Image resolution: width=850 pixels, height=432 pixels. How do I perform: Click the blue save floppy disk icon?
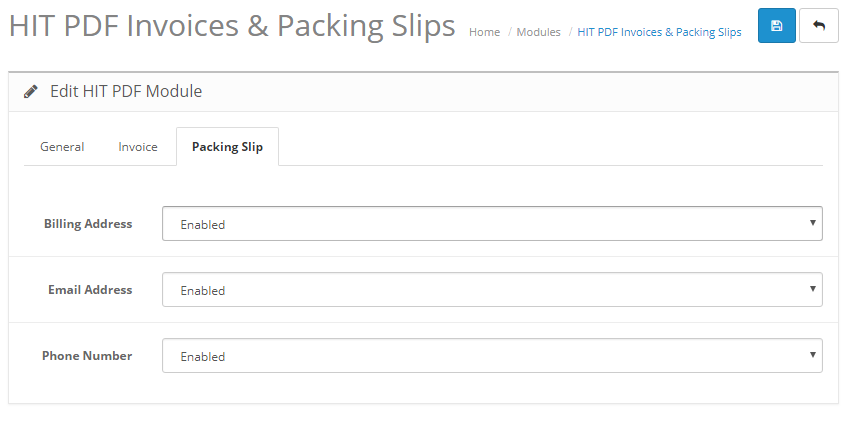tap(776, 25)
